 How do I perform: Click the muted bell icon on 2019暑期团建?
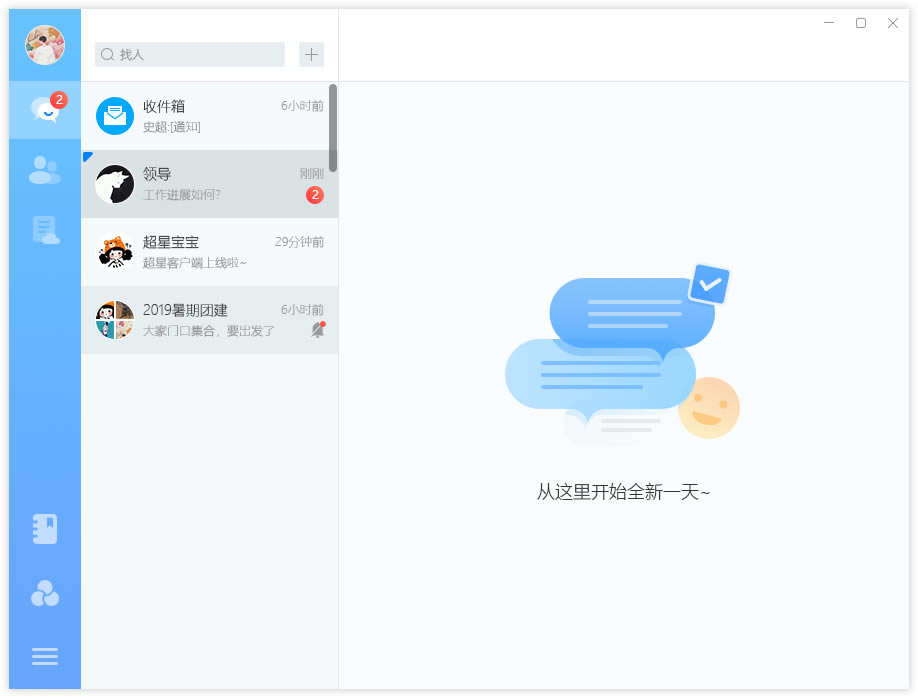point(318,330)
